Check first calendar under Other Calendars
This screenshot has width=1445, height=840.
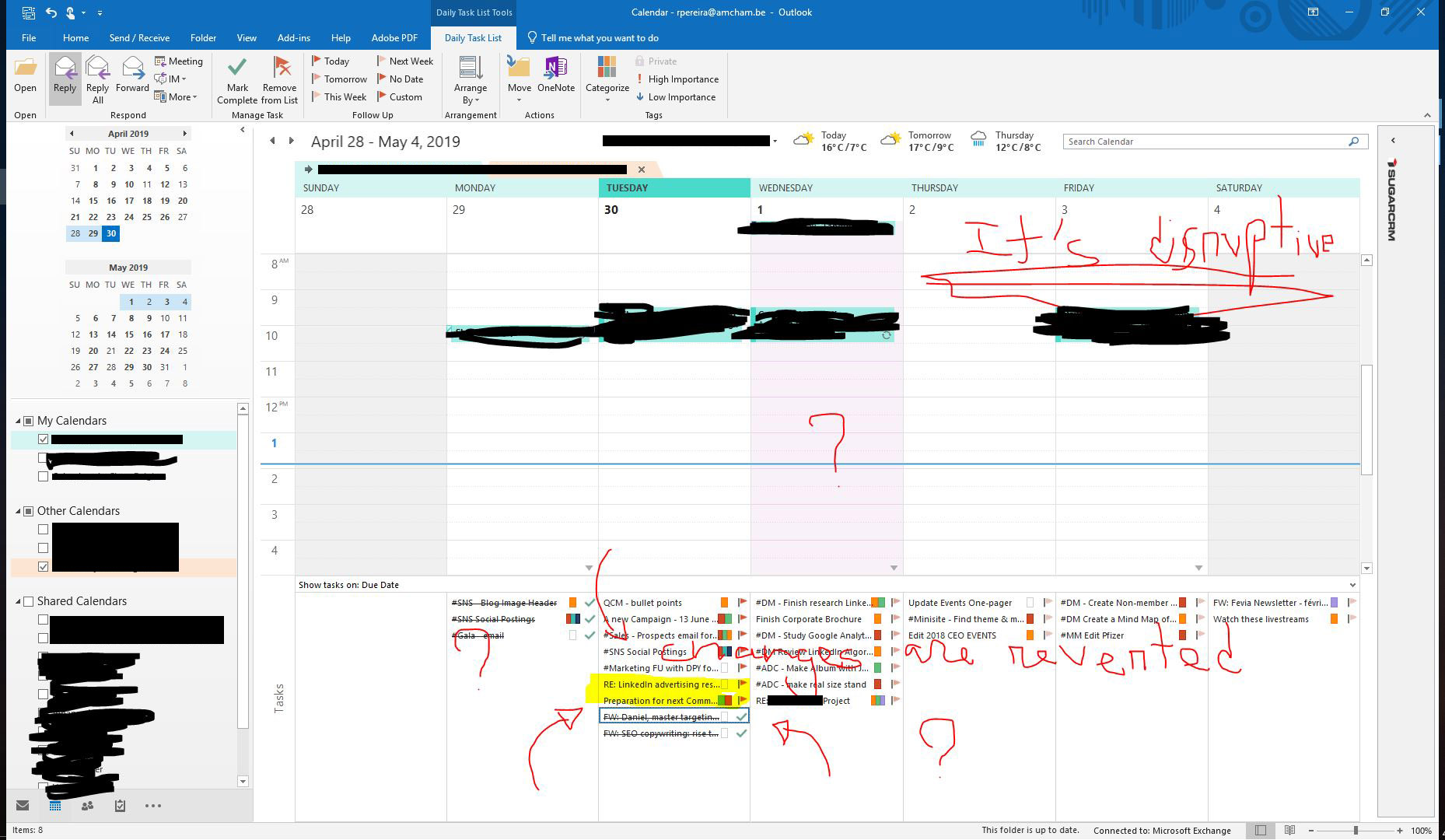pyautogui.click(x=44, y=530)
